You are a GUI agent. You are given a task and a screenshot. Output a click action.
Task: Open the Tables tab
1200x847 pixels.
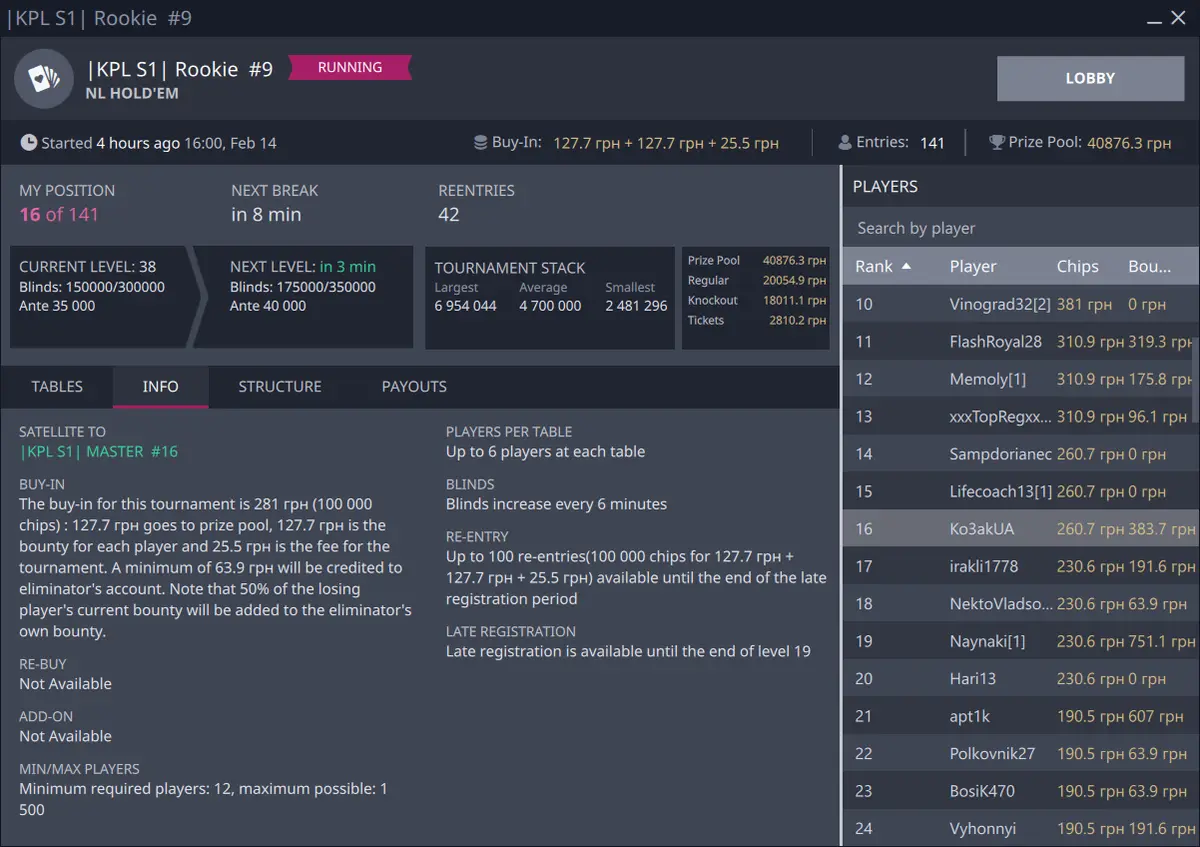tap(57, 386)
